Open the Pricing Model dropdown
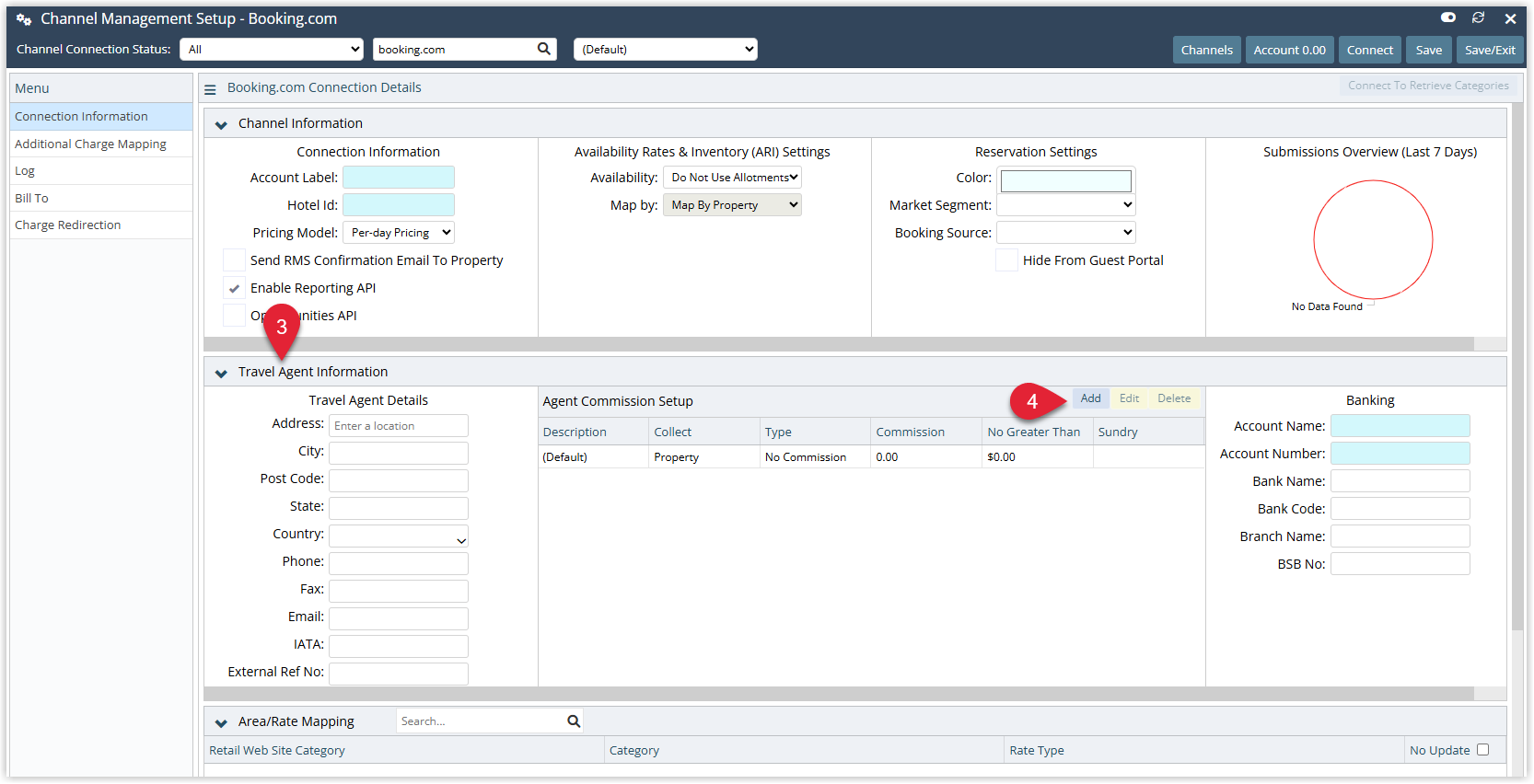1534x784 pixels. pos(399,233)
